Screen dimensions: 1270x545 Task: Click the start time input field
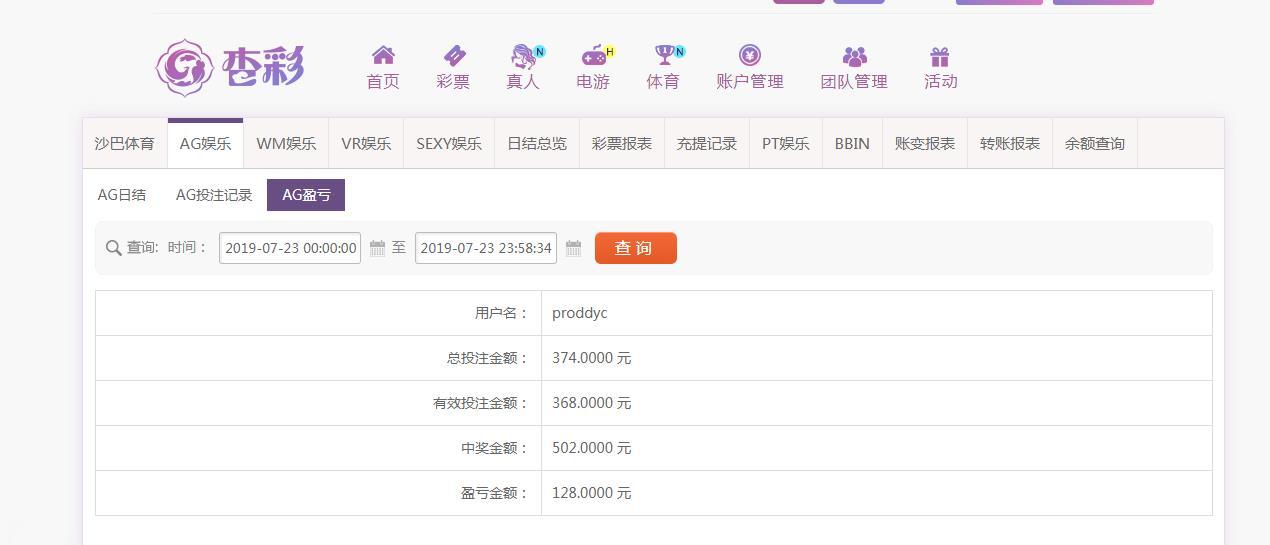(290, 248)
